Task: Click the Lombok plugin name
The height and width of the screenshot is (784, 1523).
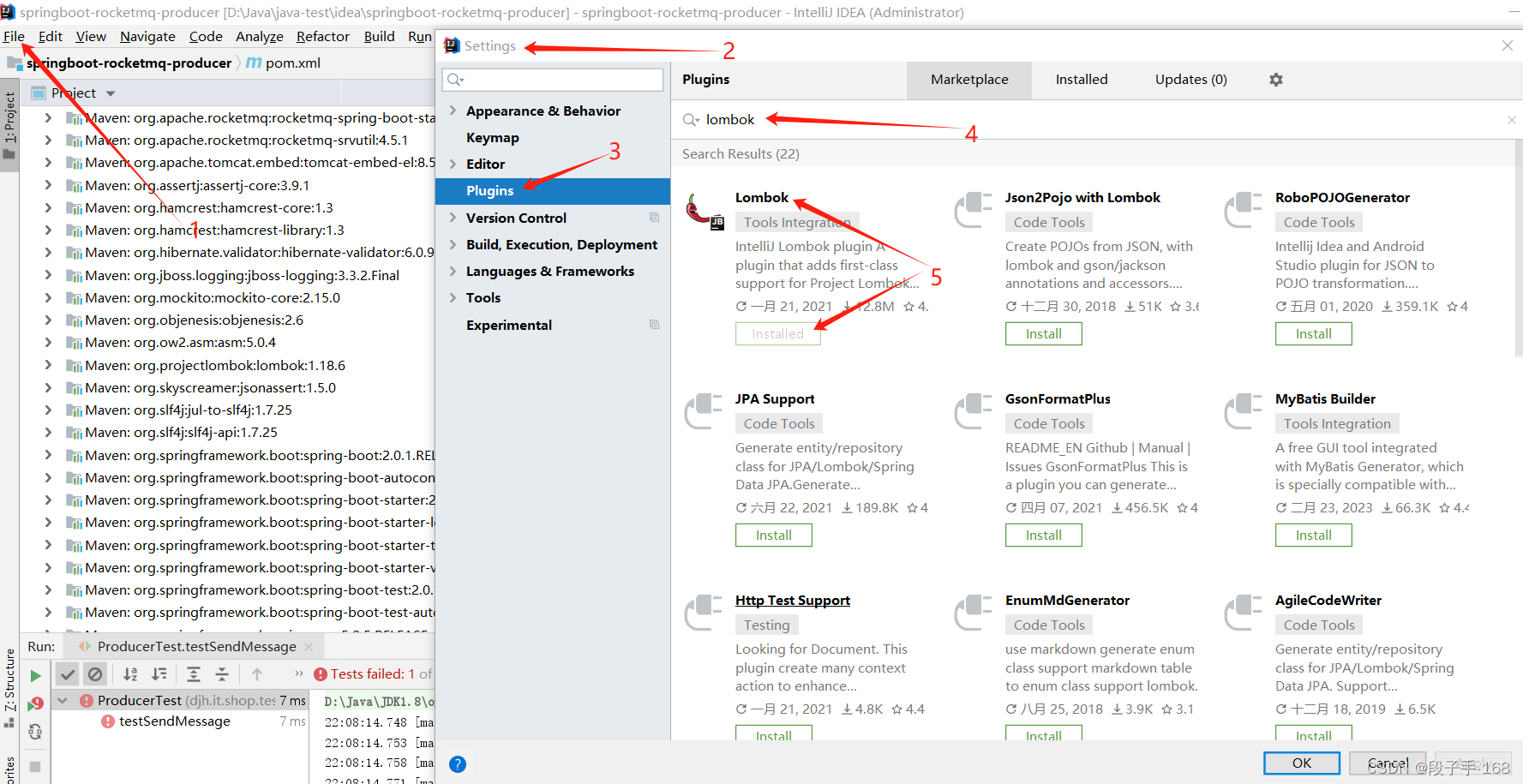Action: coord(762,198)
